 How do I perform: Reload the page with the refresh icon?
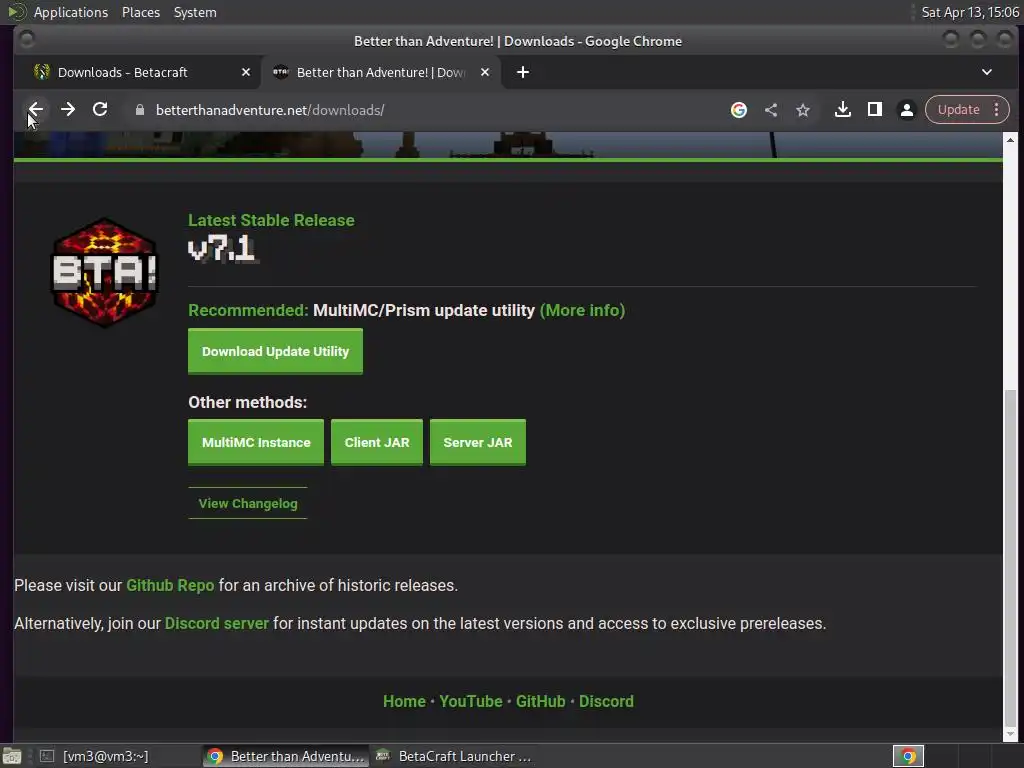pyautogui.click(x=100, y=110)
